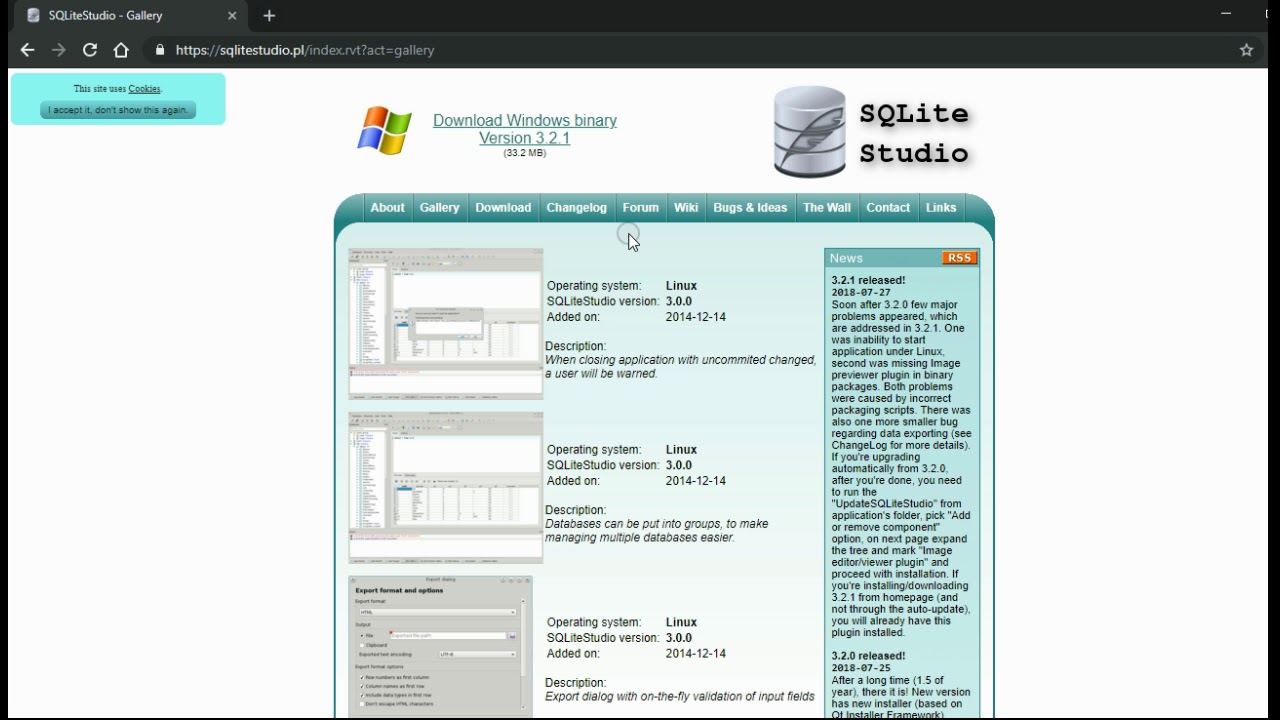Image resolution: width=1280 pixels, height=720 pixels.
Task: Click the News panel heading
Action: click(x=846, y=258)
